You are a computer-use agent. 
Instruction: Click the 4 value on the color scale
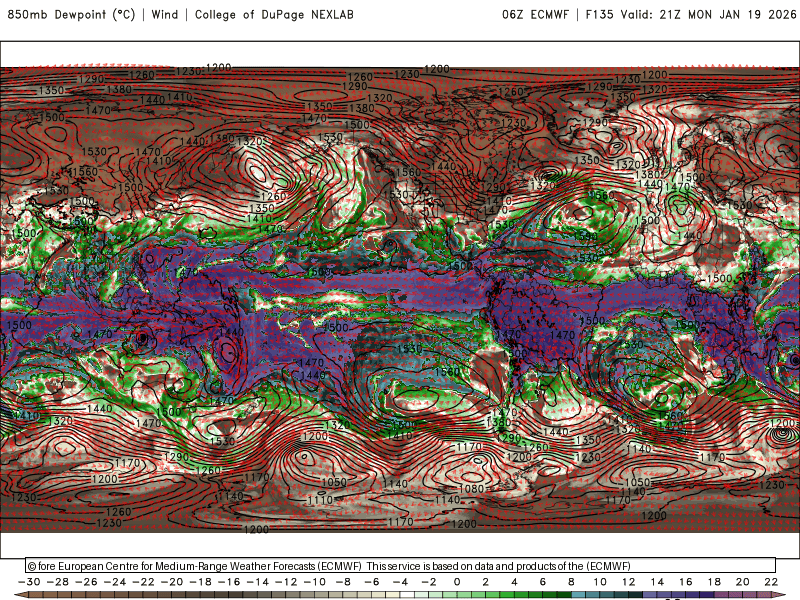point(514,582)
